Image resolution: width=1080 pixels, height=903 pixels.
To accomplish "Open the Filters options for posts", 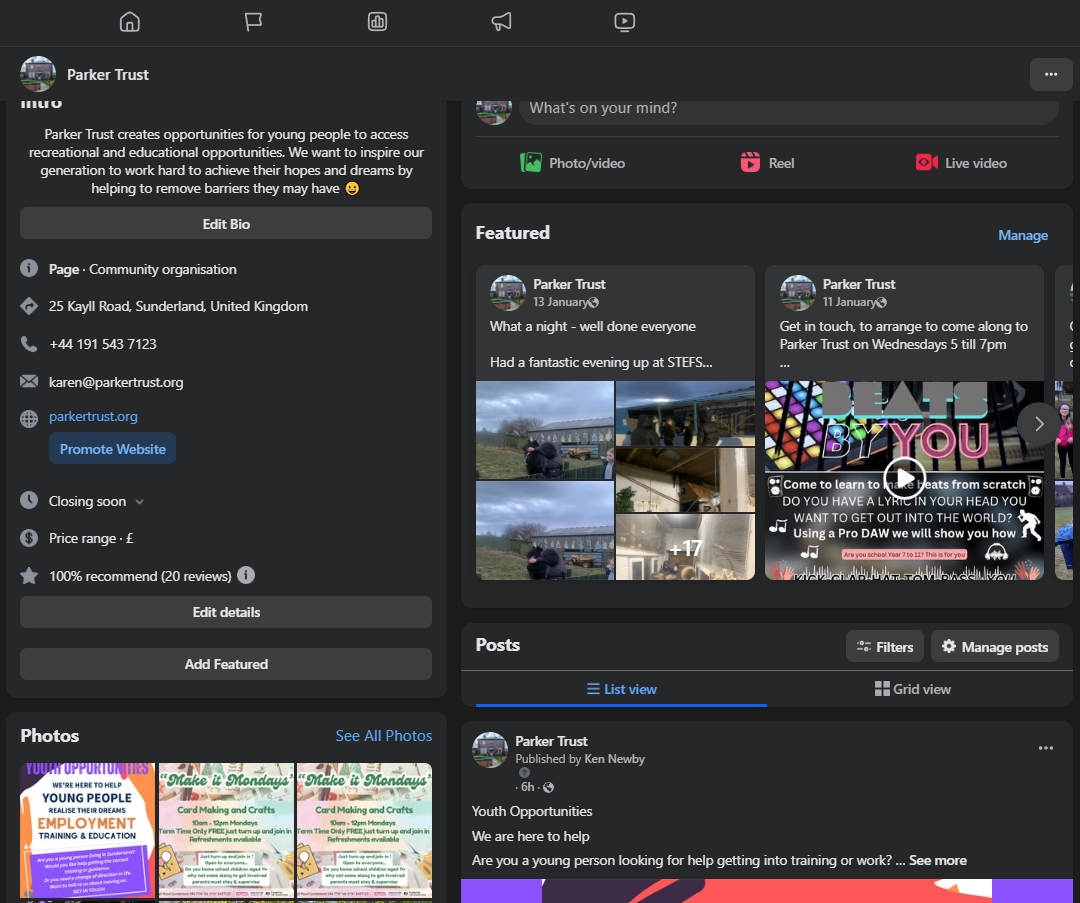I will 884,647.
